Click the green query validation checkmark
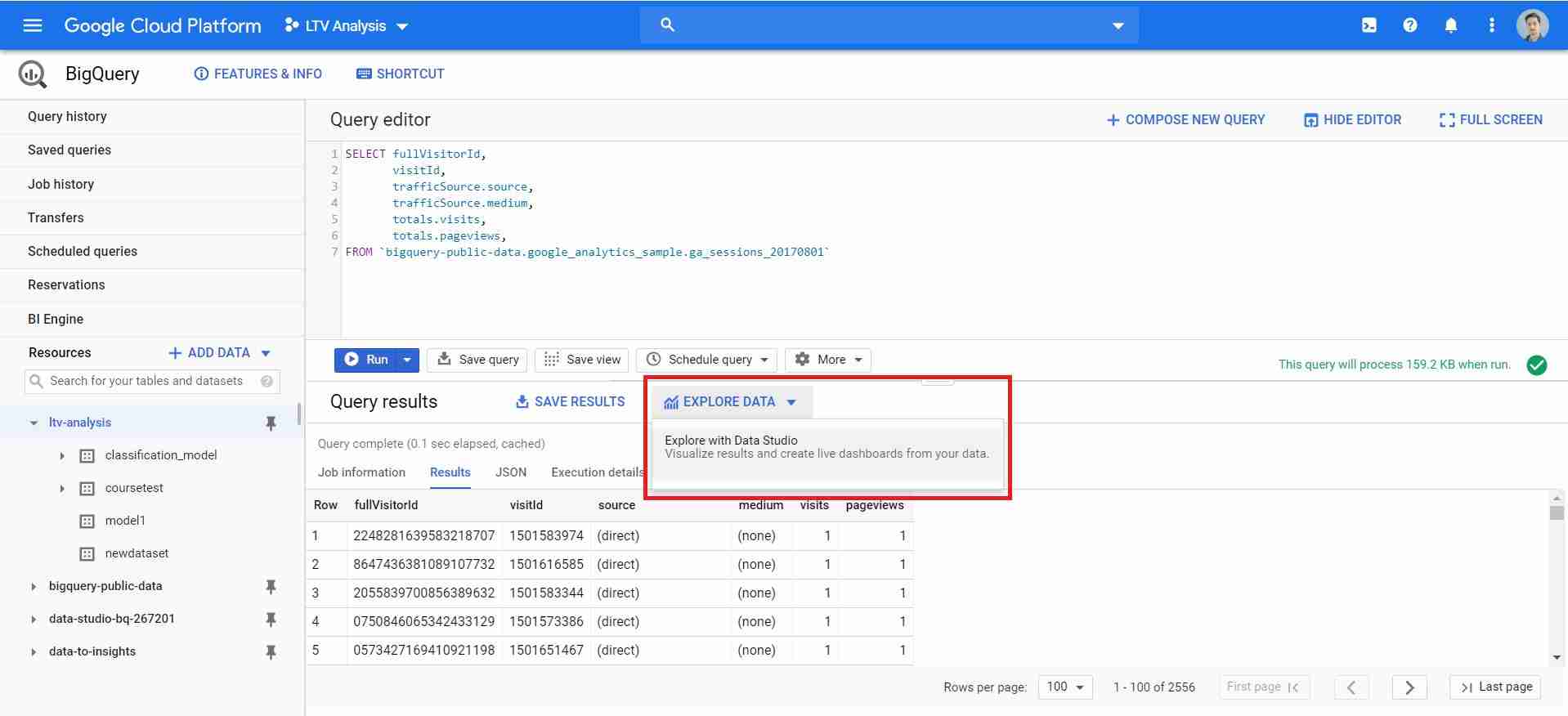The width and height of the screenshot is (1568, 716). [1537, 365]
